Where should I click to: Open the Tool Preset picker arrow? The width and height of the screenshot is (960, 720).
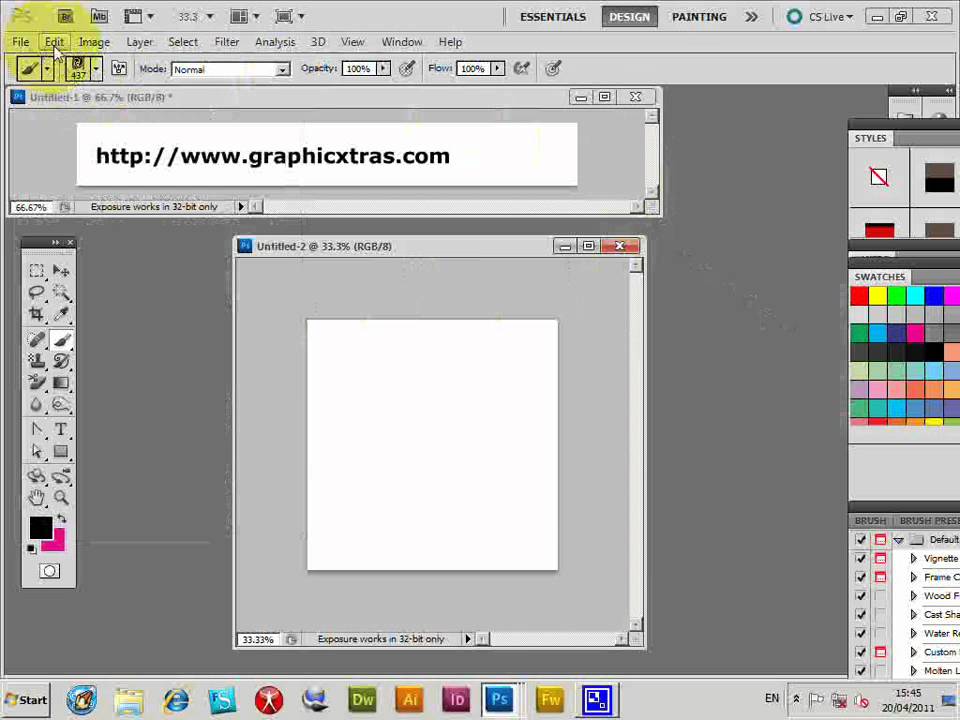47,69
